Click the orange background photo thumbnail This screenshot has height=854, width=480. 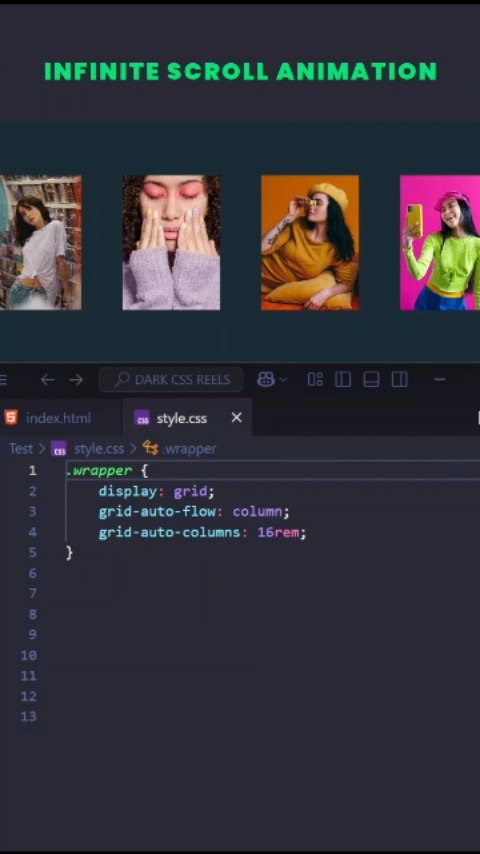point(310,243)
